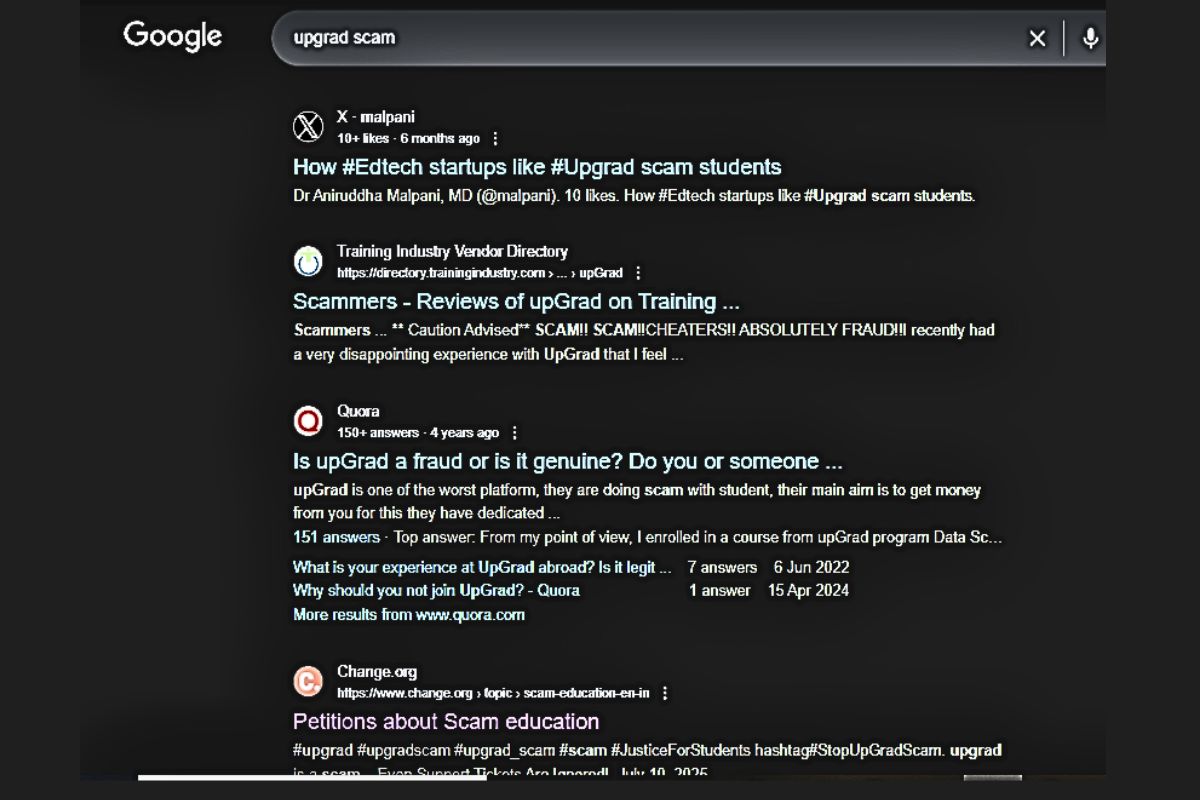Open the three-dot menu on the Change.org result
This screenshot has height=800, width=1200.
(x=665, y=692)
